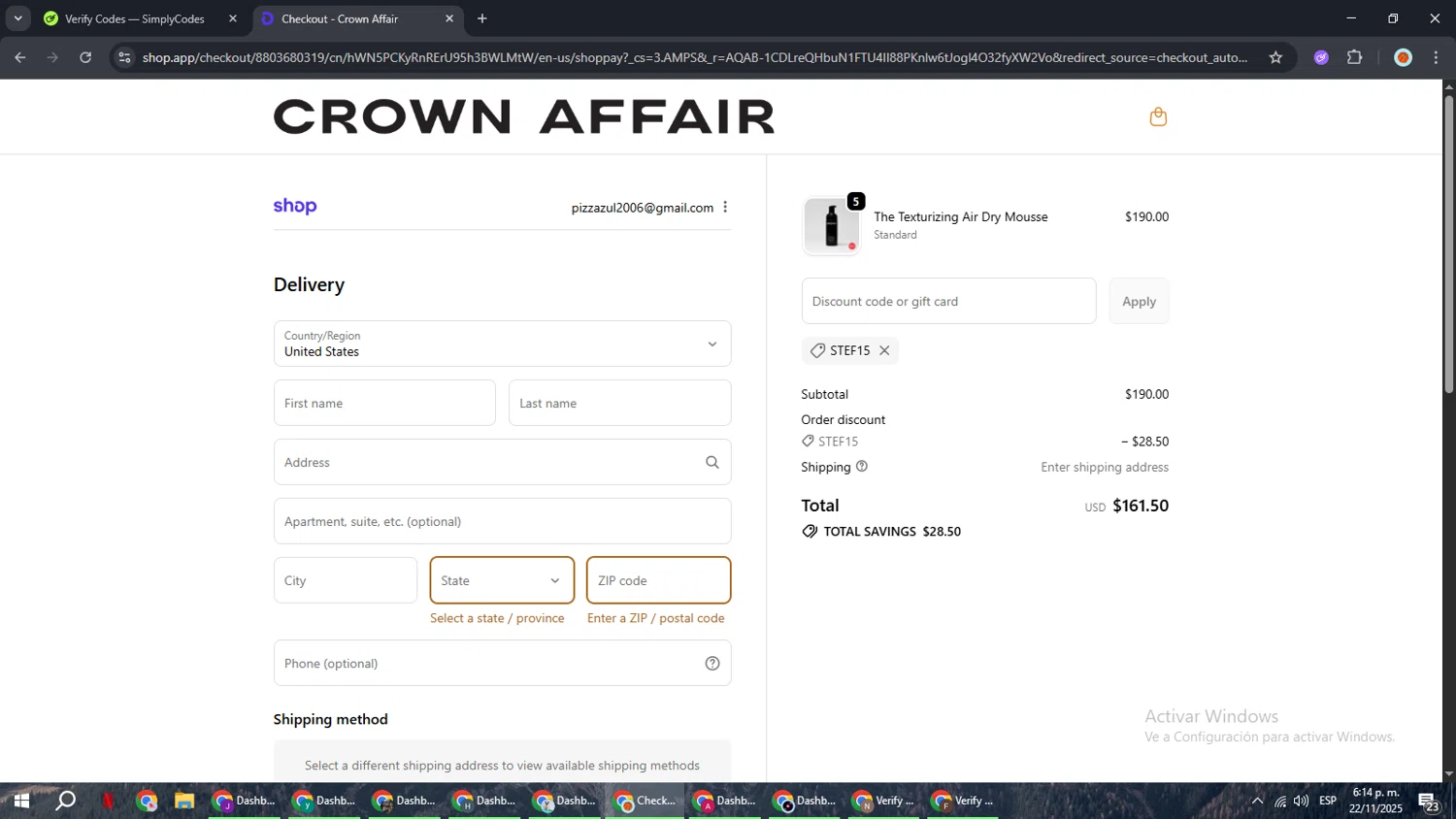
Task: Open the clock showing 6:14 p. m.
Action: point(1376,801)
